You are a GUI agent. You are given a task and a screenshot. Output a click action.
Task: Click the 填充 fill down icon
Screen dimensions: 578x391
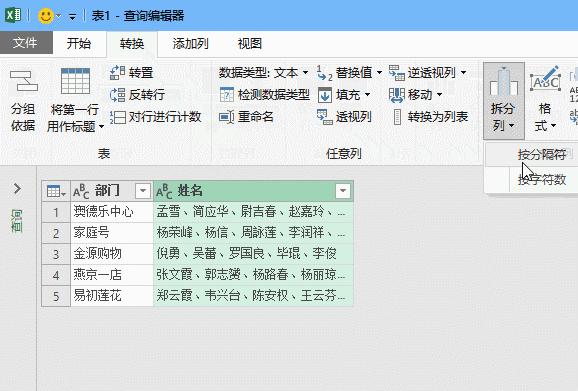[325, 95]
